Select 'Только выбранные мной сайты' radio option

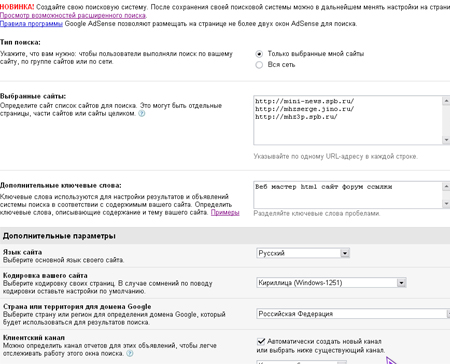coord(259,54)
